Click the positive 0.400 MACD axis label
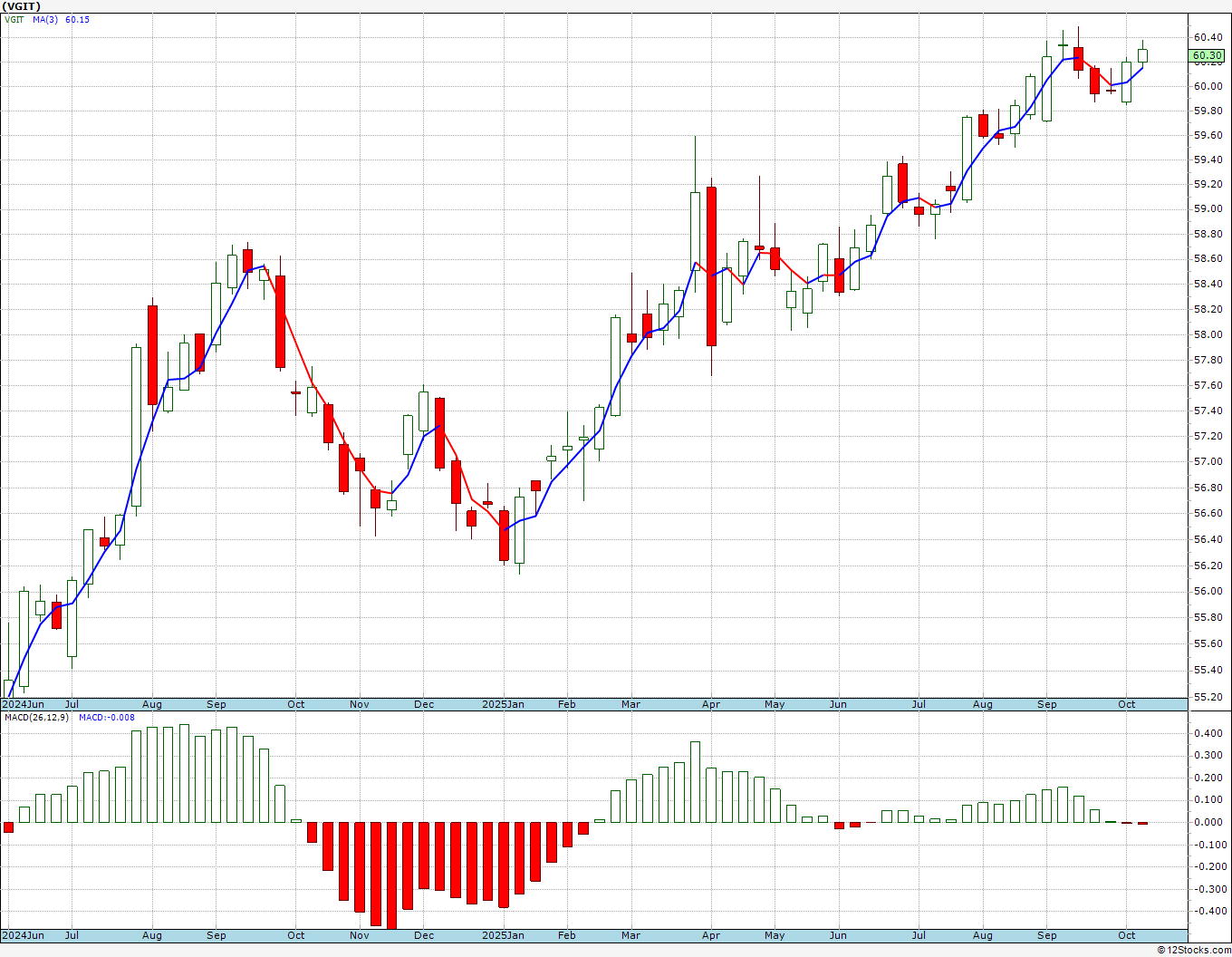 tap(1208, 734)
